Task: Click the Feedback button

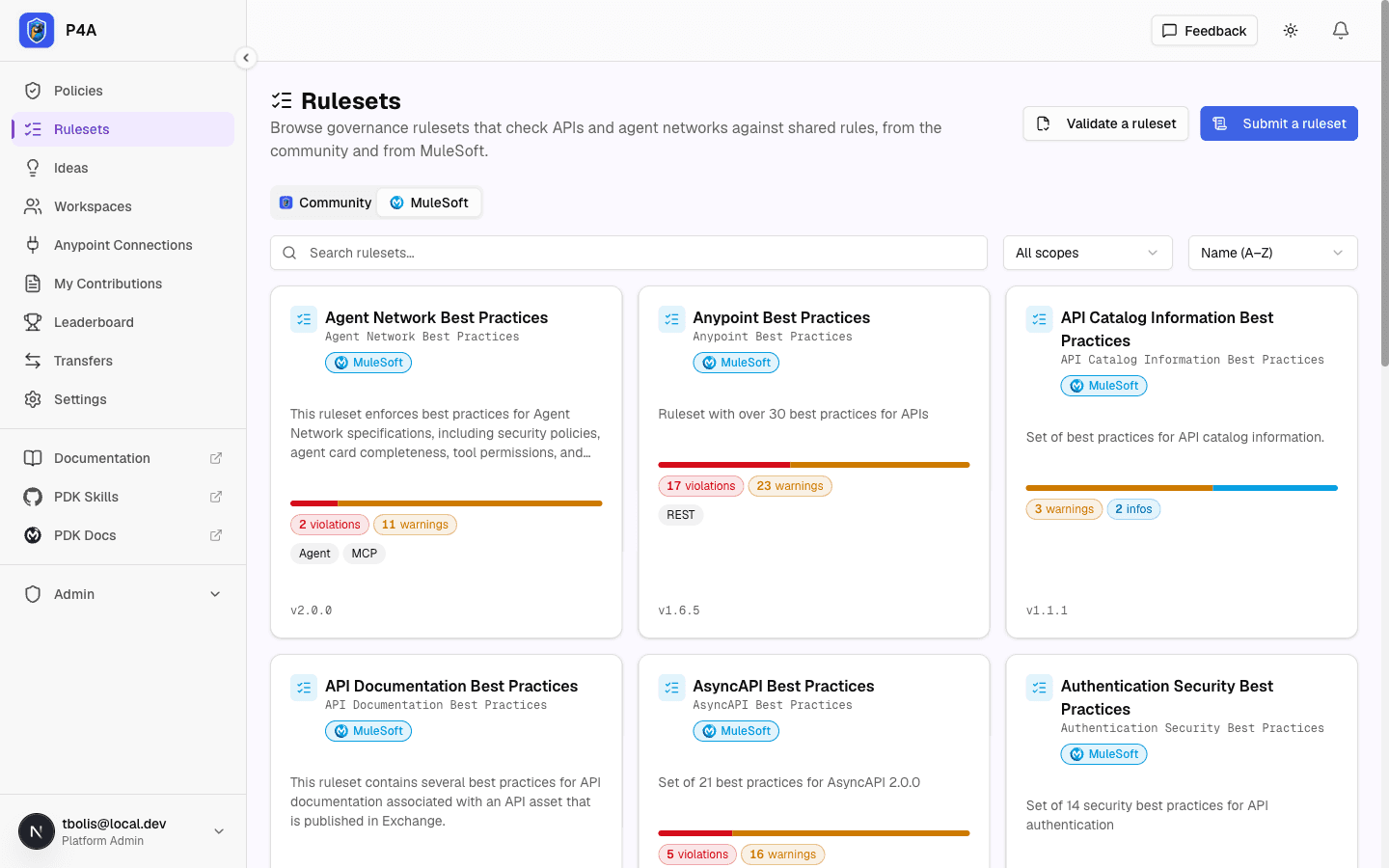Action: click(x=1204, y=31)
